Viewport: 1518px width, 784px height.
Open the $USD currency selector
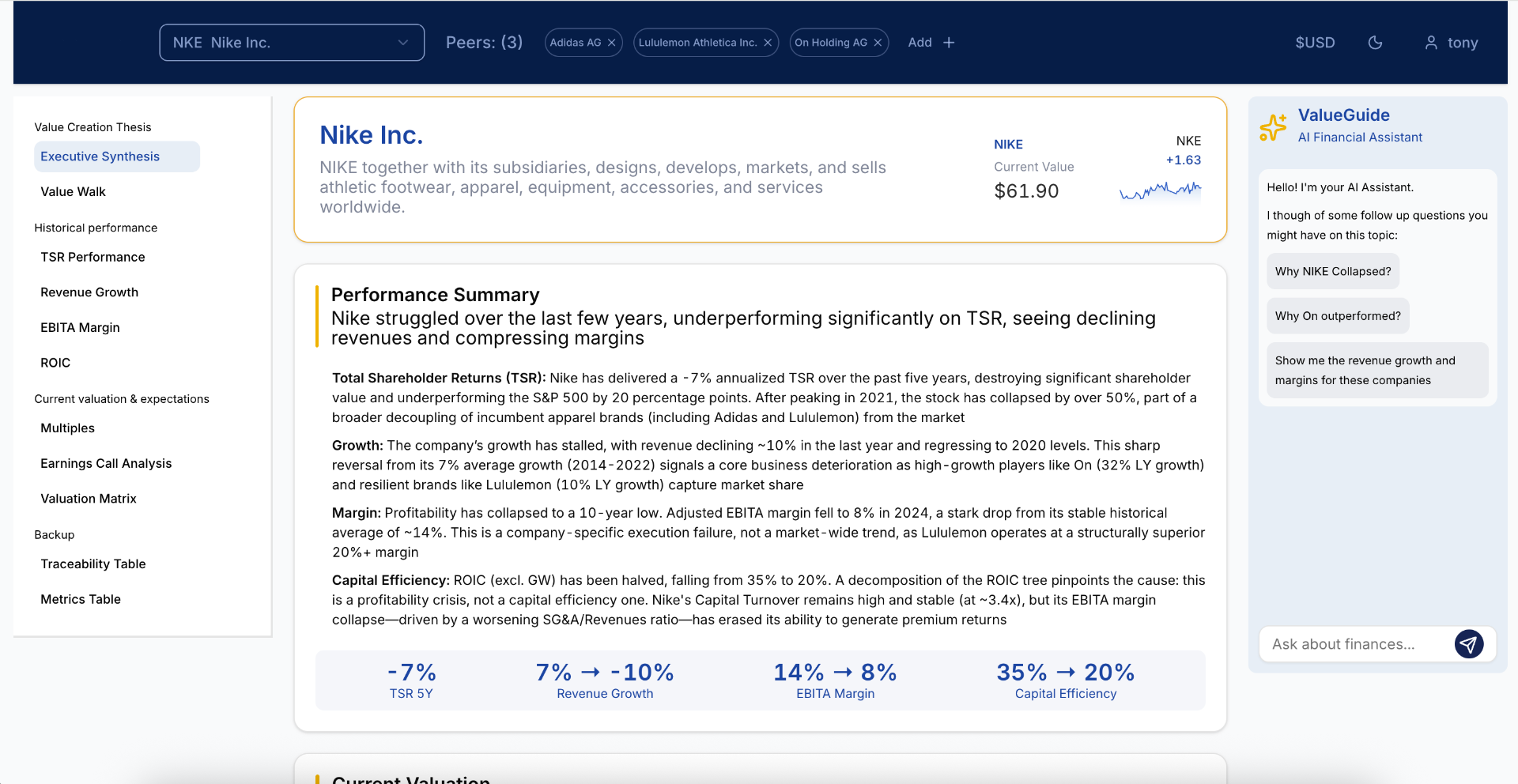pos(1315,43)
